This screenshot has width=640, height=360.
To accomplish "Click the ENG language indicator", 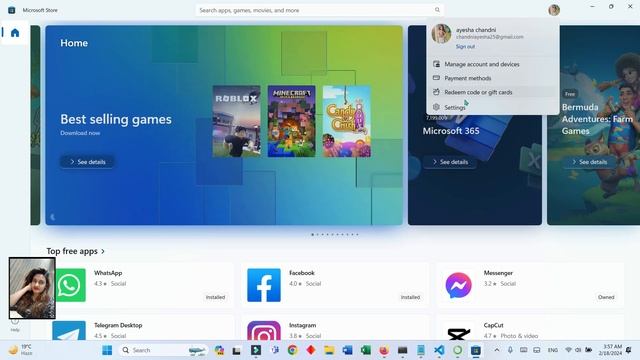I will pos(553,350).
